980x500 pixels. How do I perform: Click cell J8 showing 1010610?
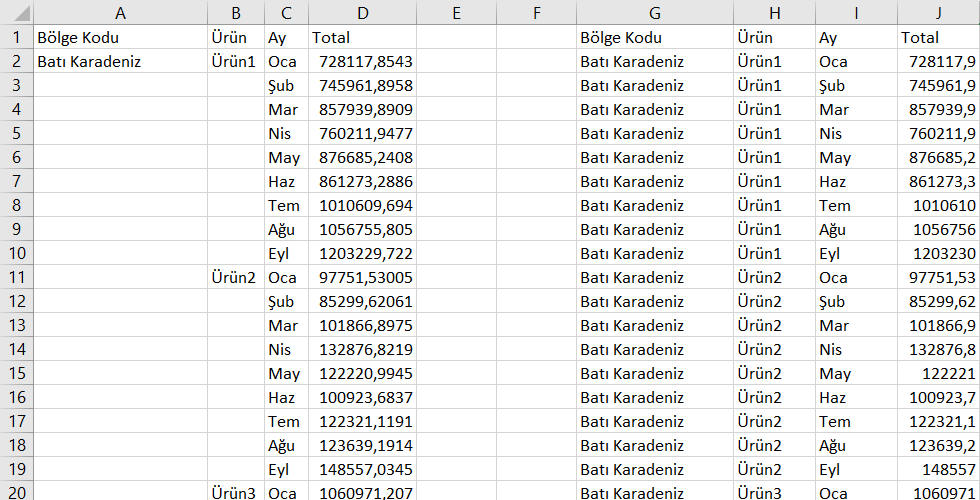click(x=939, y=205)
